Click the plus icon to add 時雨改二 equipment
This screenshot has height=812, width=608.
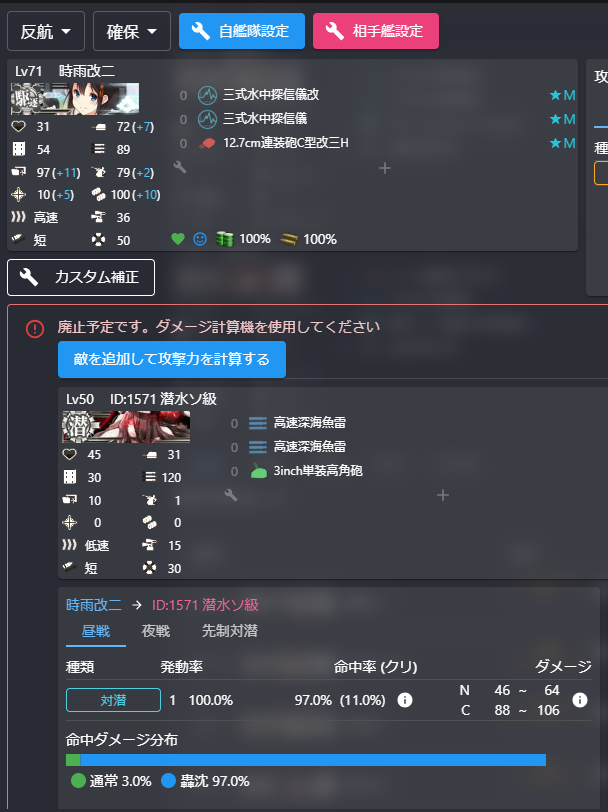pyautogui.click(x=385, y=168)
